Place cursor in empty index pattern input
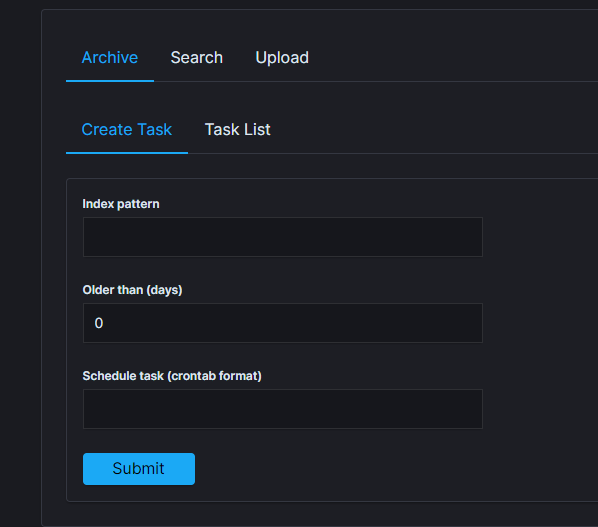The image size is (598, 527). tap(283, 237)
